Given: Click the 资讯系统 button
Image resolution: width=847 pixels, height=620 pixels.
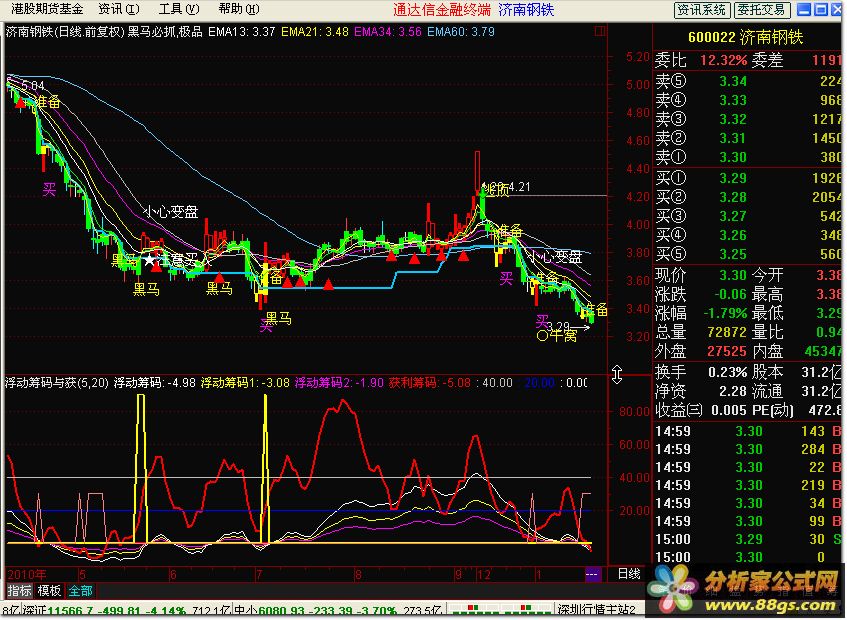Looking at the screenshot, I should click(x=702, y=10).
